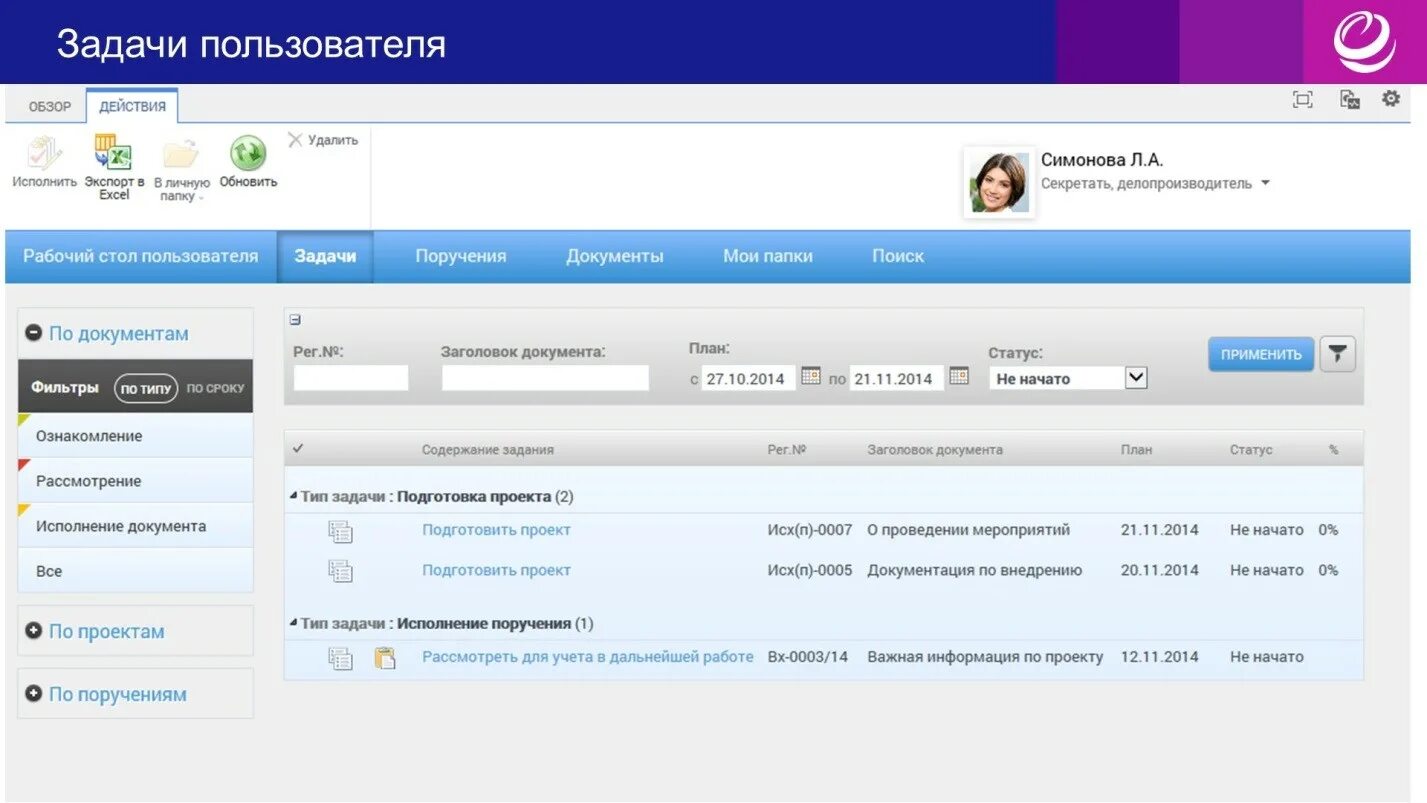Open the Мои папки navigation tab
The height and width of the screenshot is (803, 1427).
768,256
